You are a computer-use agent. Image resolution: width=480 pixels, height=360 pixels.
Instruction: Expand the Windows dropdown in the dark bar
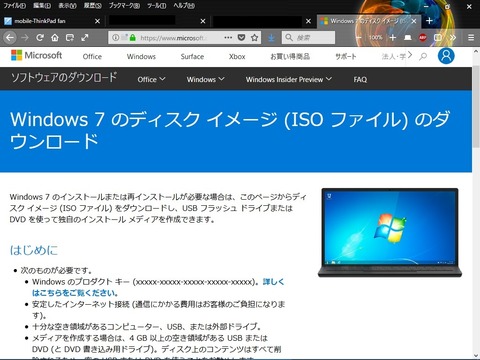click(x=205, y=79)
